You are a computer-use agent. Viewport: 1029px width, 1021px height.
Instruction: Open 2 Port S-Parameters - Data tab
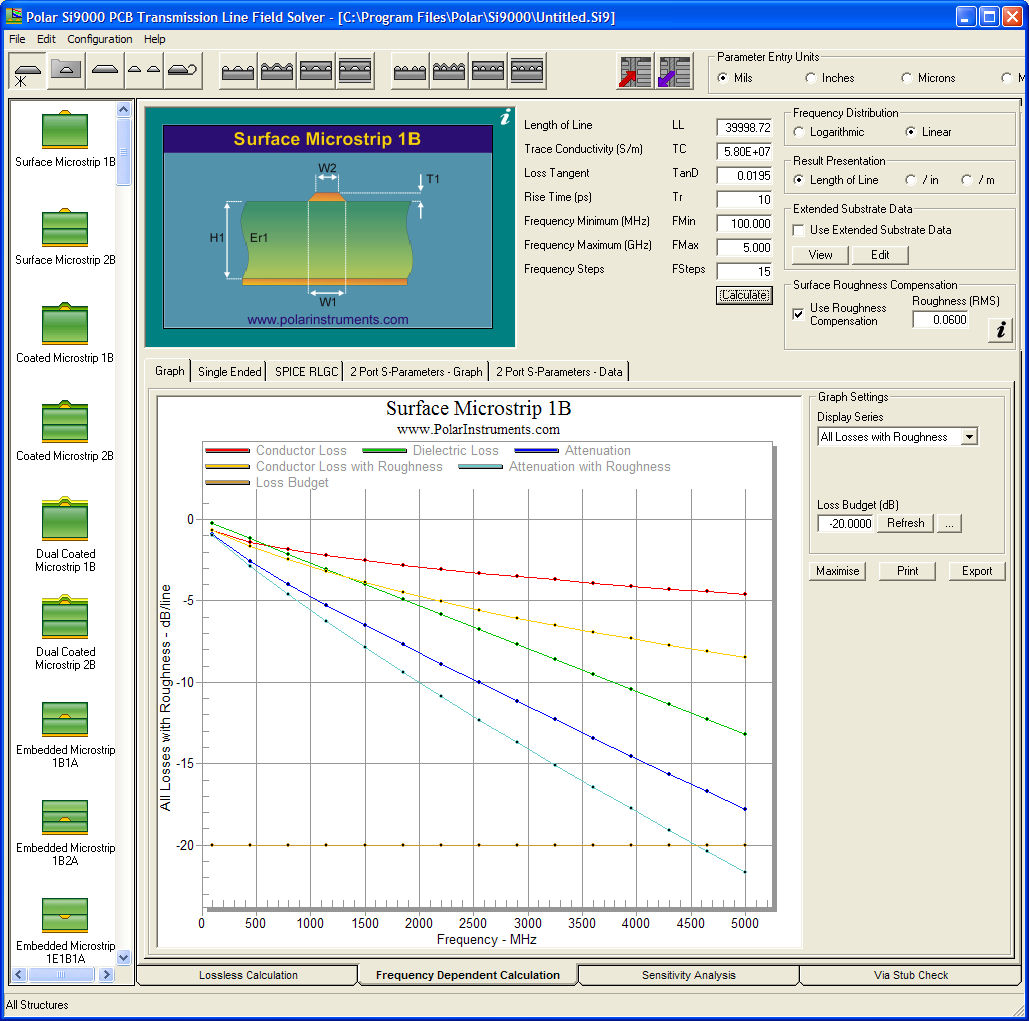coord(559,371)
